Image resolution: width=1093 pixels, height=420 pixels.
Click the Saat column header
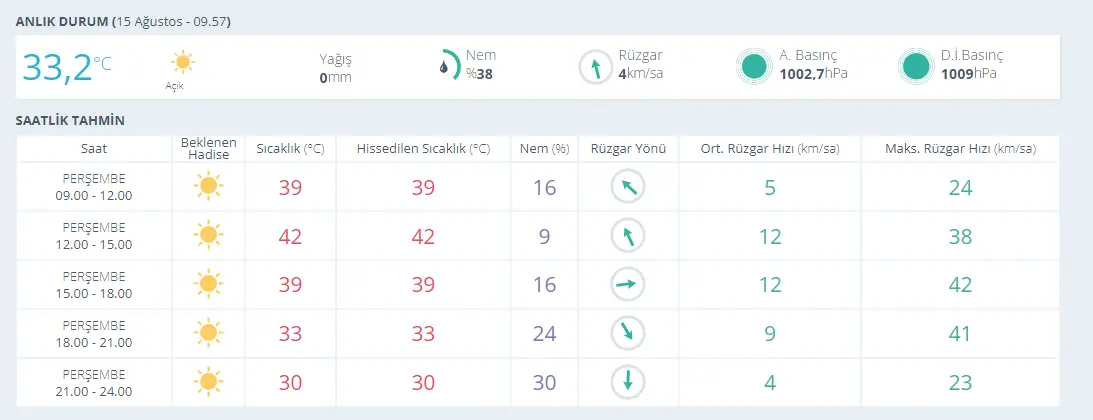point(94,149)
